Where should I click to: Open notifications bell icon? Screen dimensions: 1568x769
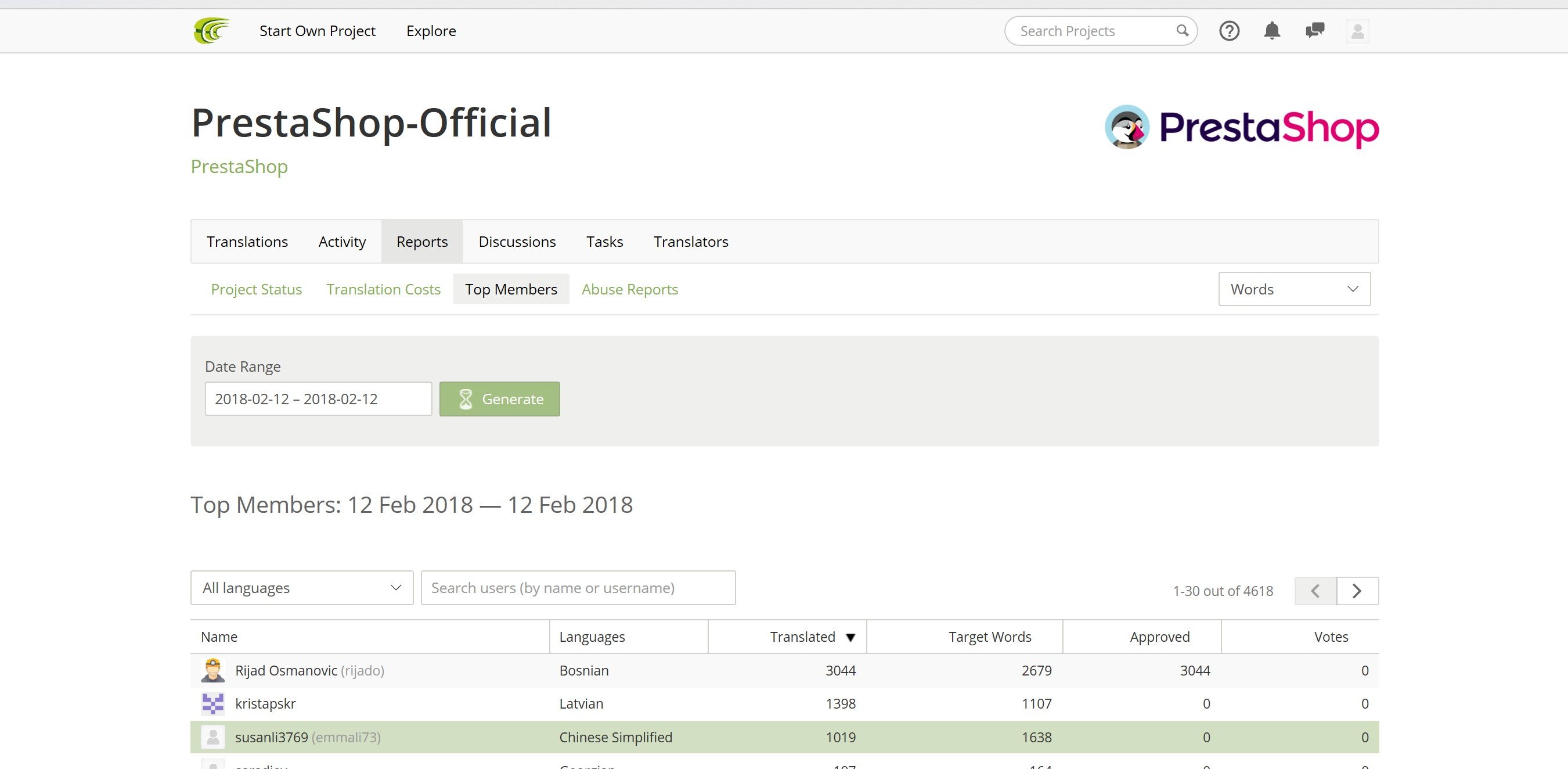pos(1271,30)
